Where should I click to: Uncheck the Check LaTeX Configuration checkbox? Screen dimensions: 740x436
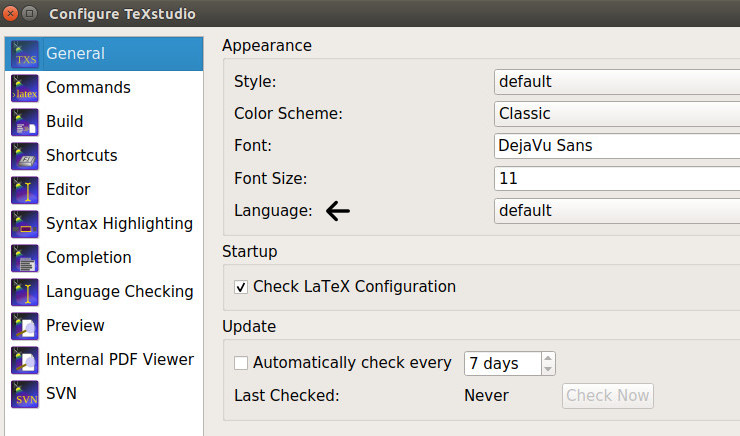coord(241,287)
